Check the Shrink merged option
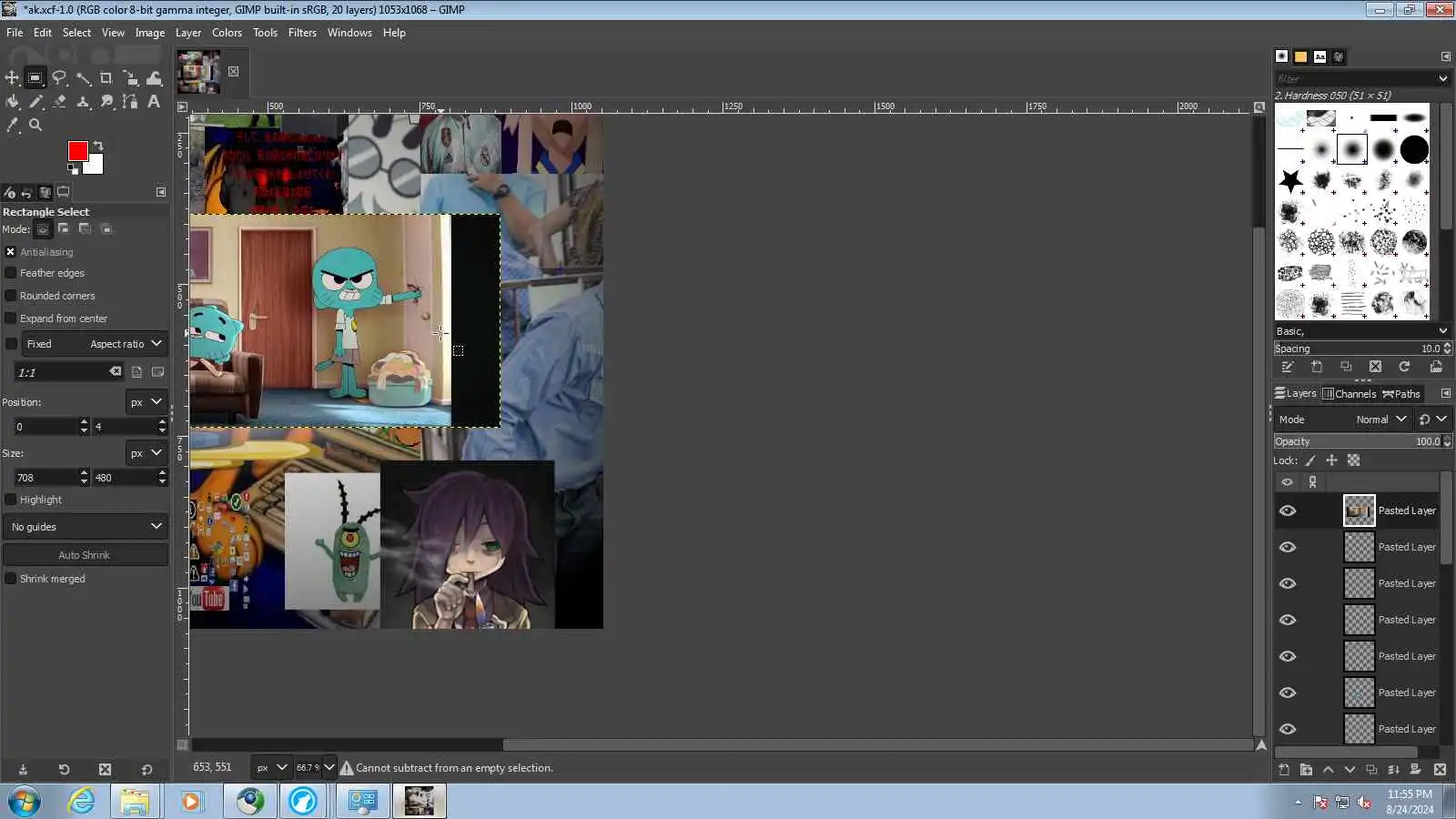 11,579
